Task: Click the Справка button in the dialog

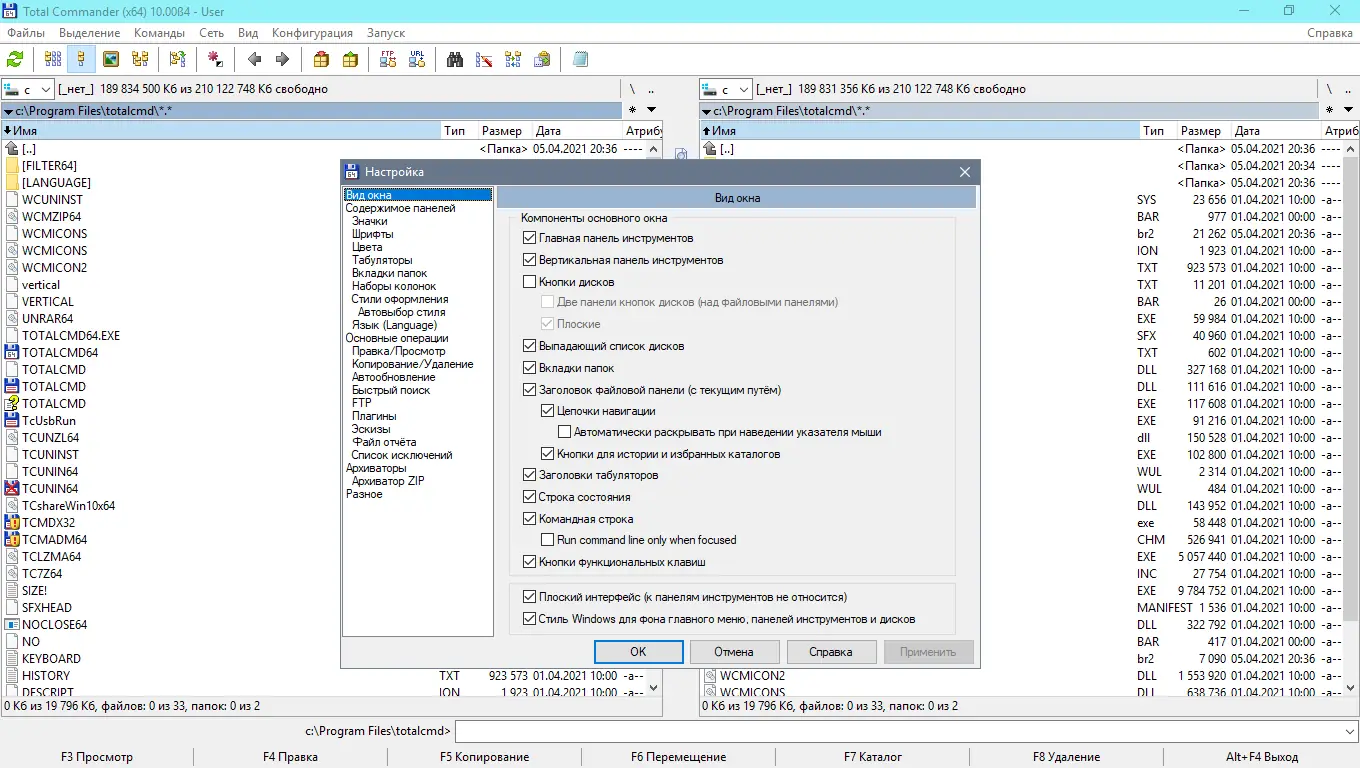Action: (x=832, y=651)
